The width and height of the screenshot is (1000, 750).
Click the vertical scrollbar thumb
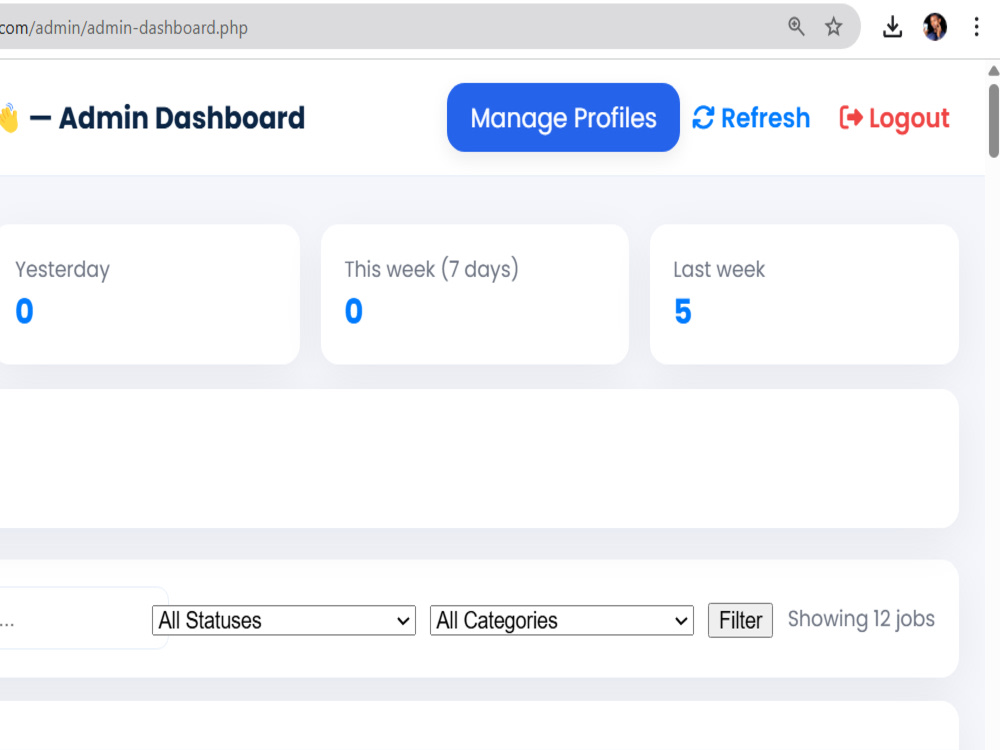(994, 120)
